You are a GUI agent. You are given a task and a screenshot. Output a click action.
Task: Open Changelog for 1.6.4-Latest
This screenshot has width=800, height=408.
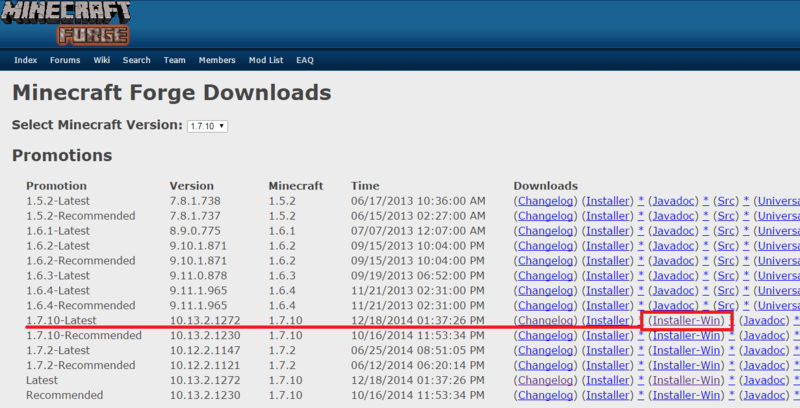click(x=545, y=291)
